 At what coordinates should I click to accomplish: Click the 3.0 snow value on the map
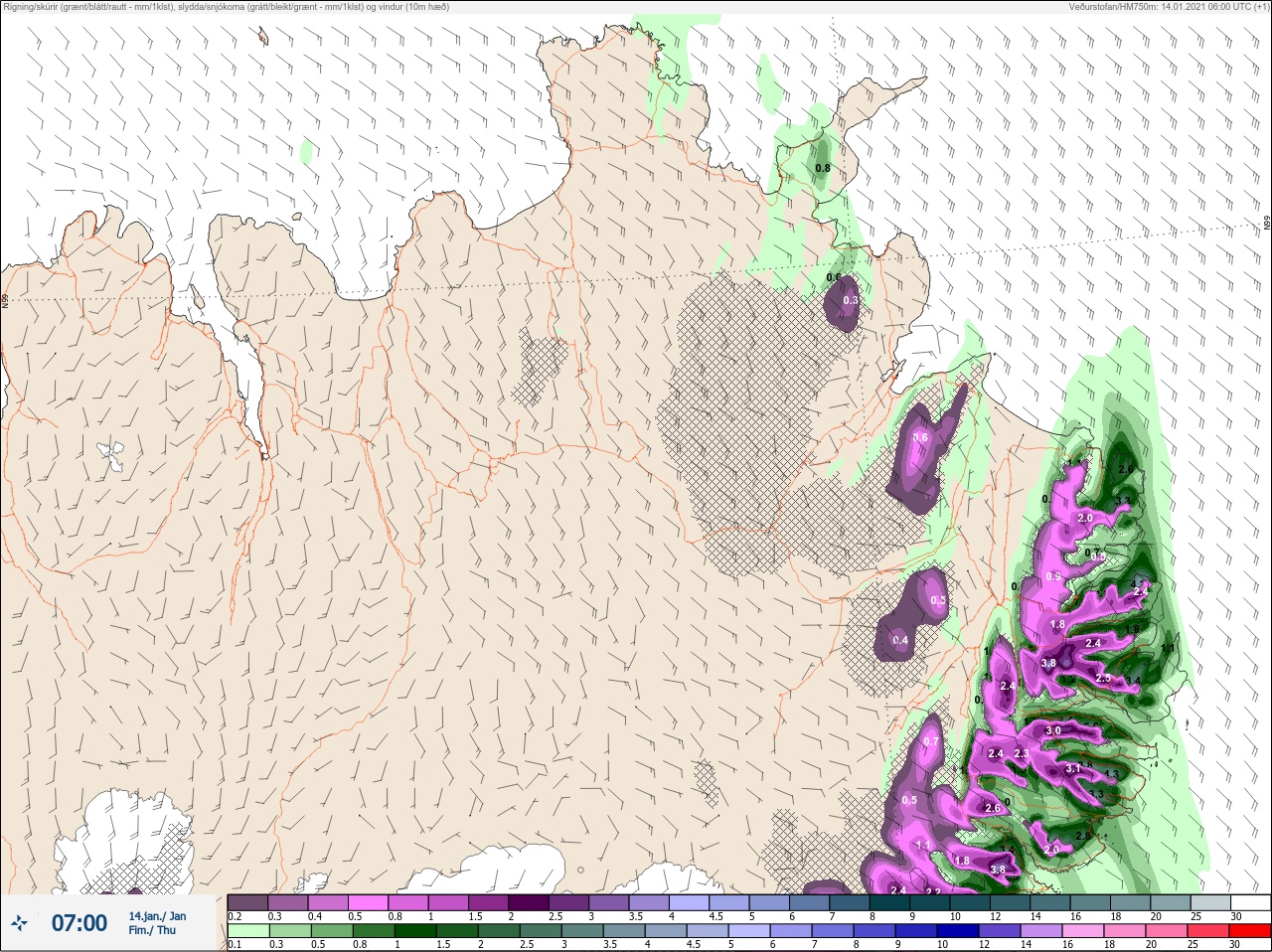coord(1053,730)
